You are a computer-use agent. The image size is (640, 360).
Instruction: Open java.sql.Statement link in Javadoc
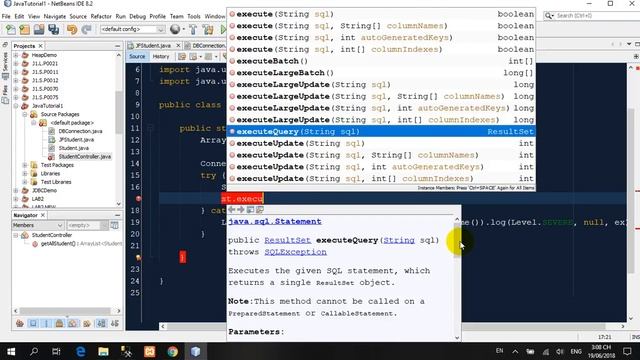[x=275, y=222]
